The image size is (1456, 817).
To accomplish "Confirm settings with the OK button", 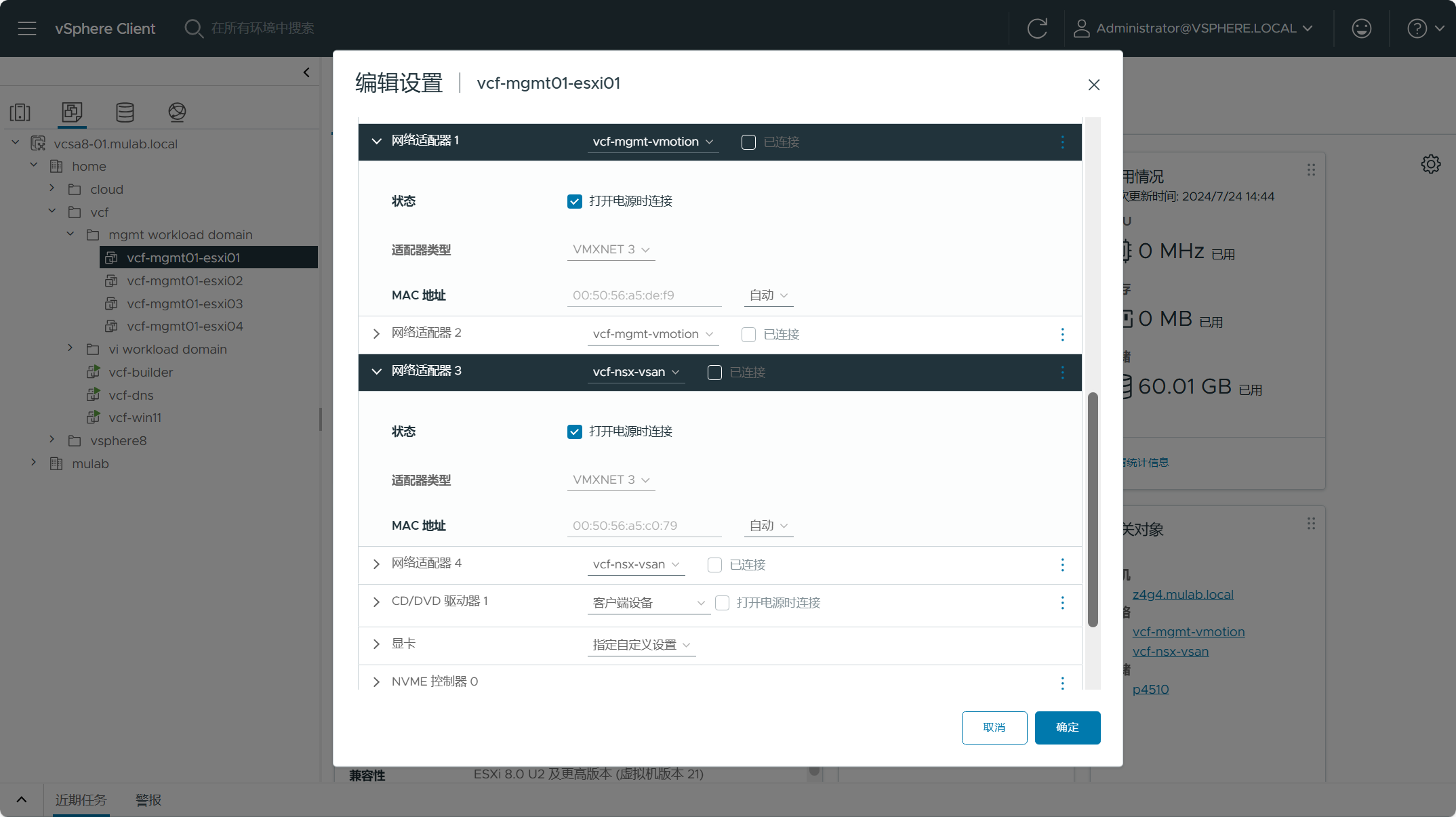I will [x=1068, y=728].
